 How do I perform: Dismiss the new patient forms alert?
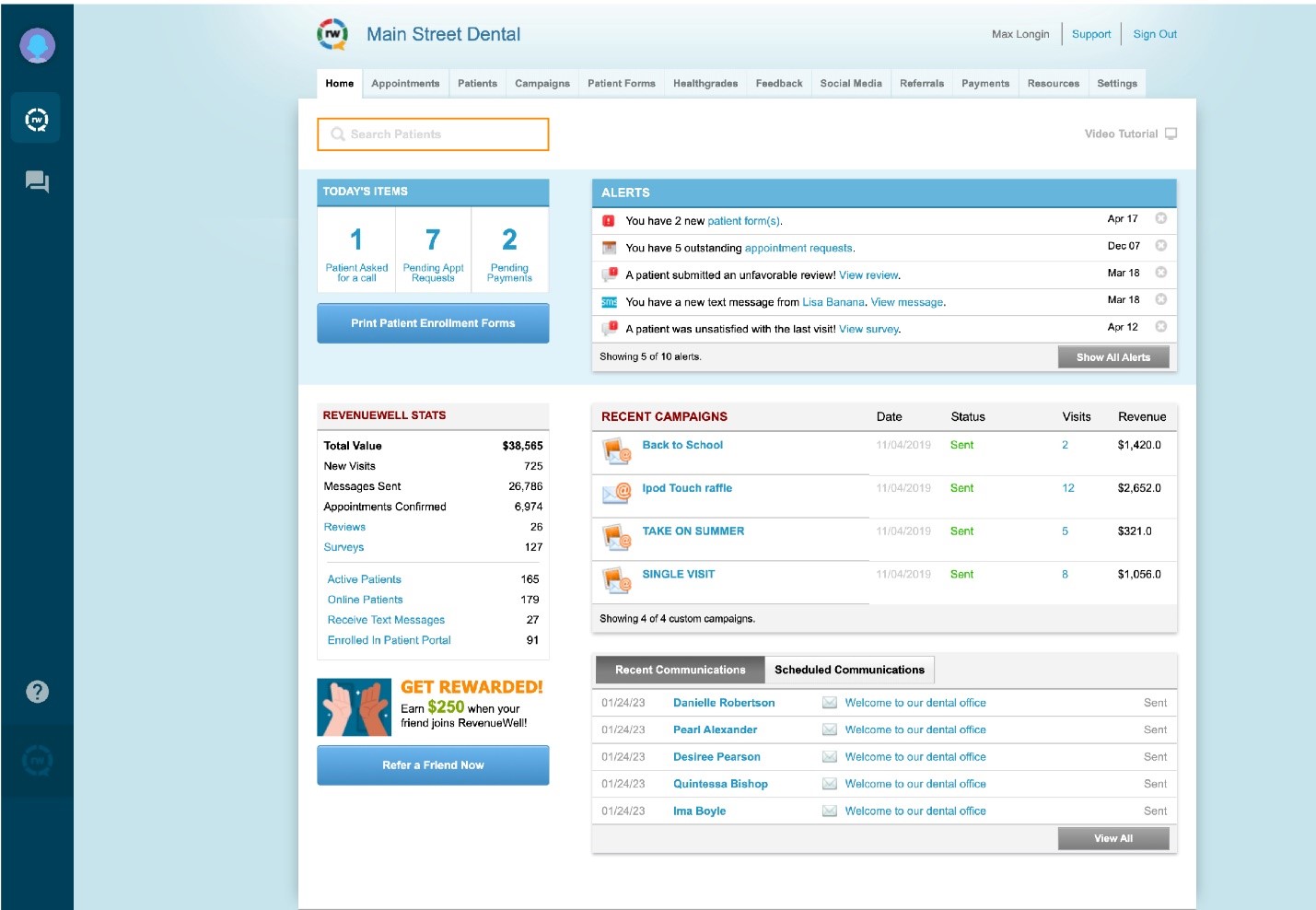(1161, 218)
